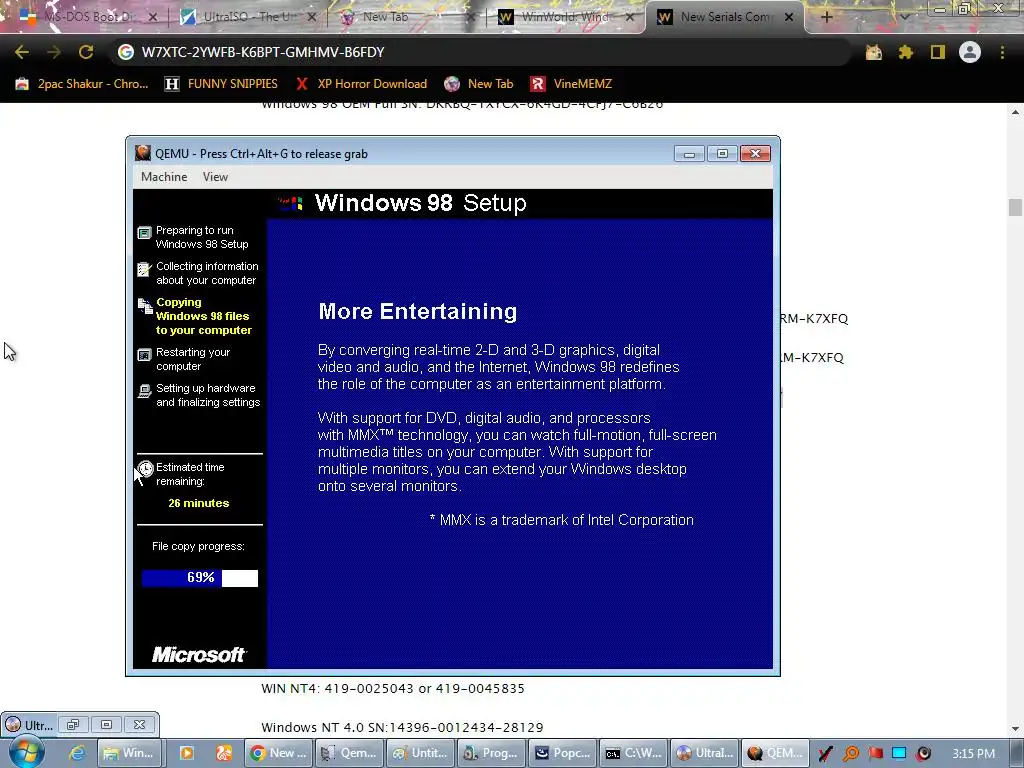This screenshot has width=1024, height=768.
Task: Click the doge extension icon in Chrome
Action: [874, 52]
